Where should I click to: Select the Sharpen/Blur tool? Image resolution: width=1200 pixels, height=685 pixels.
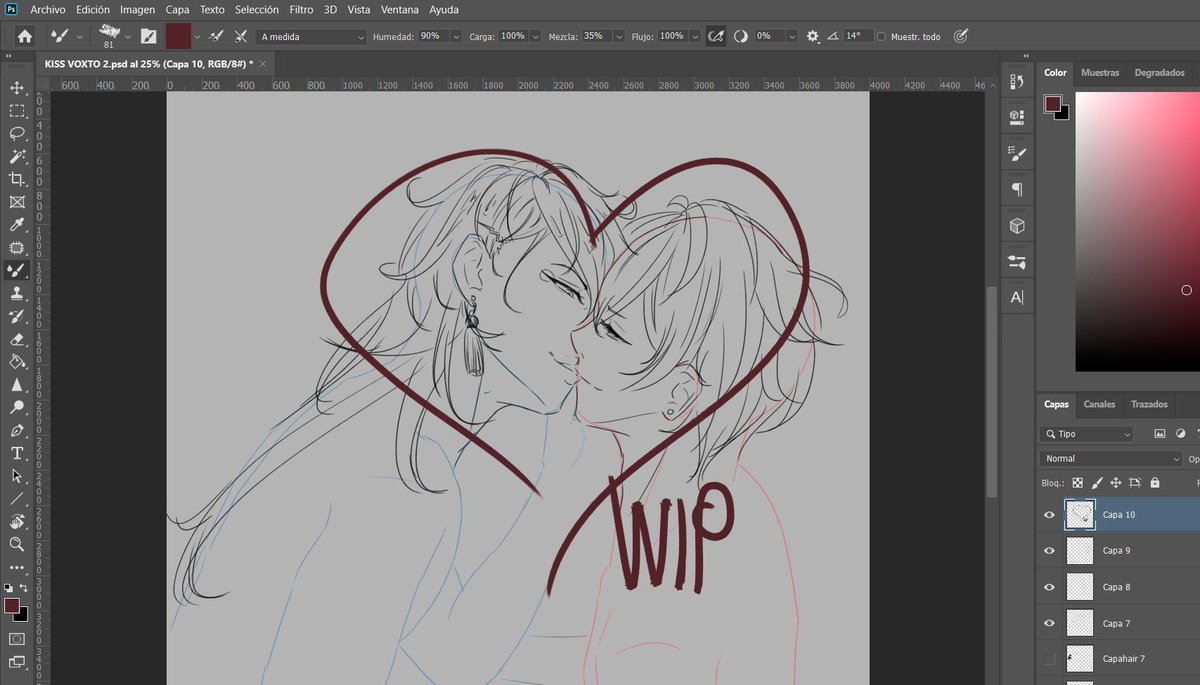coord(17,384)
